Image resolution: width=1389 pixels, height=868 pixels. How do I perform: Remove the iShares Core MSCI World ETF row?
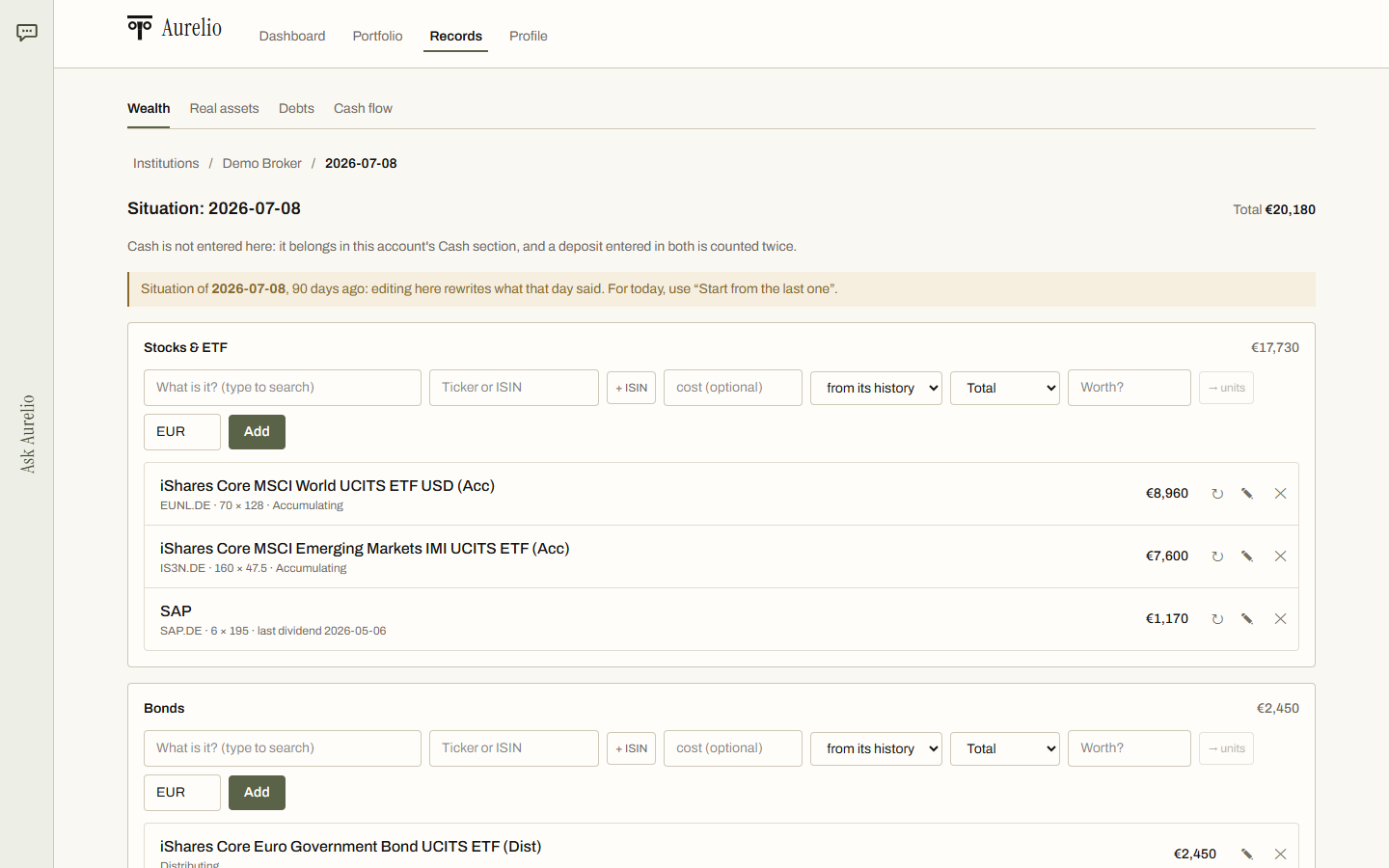tap(1281, 494)
